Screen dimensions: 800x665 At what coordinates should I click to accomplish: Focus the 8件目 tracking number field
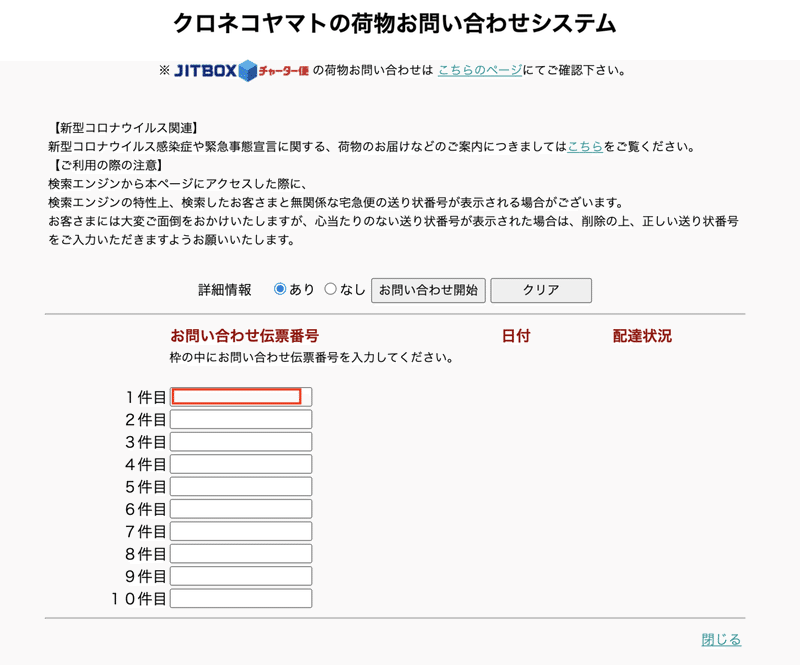(x=241, y=554)
